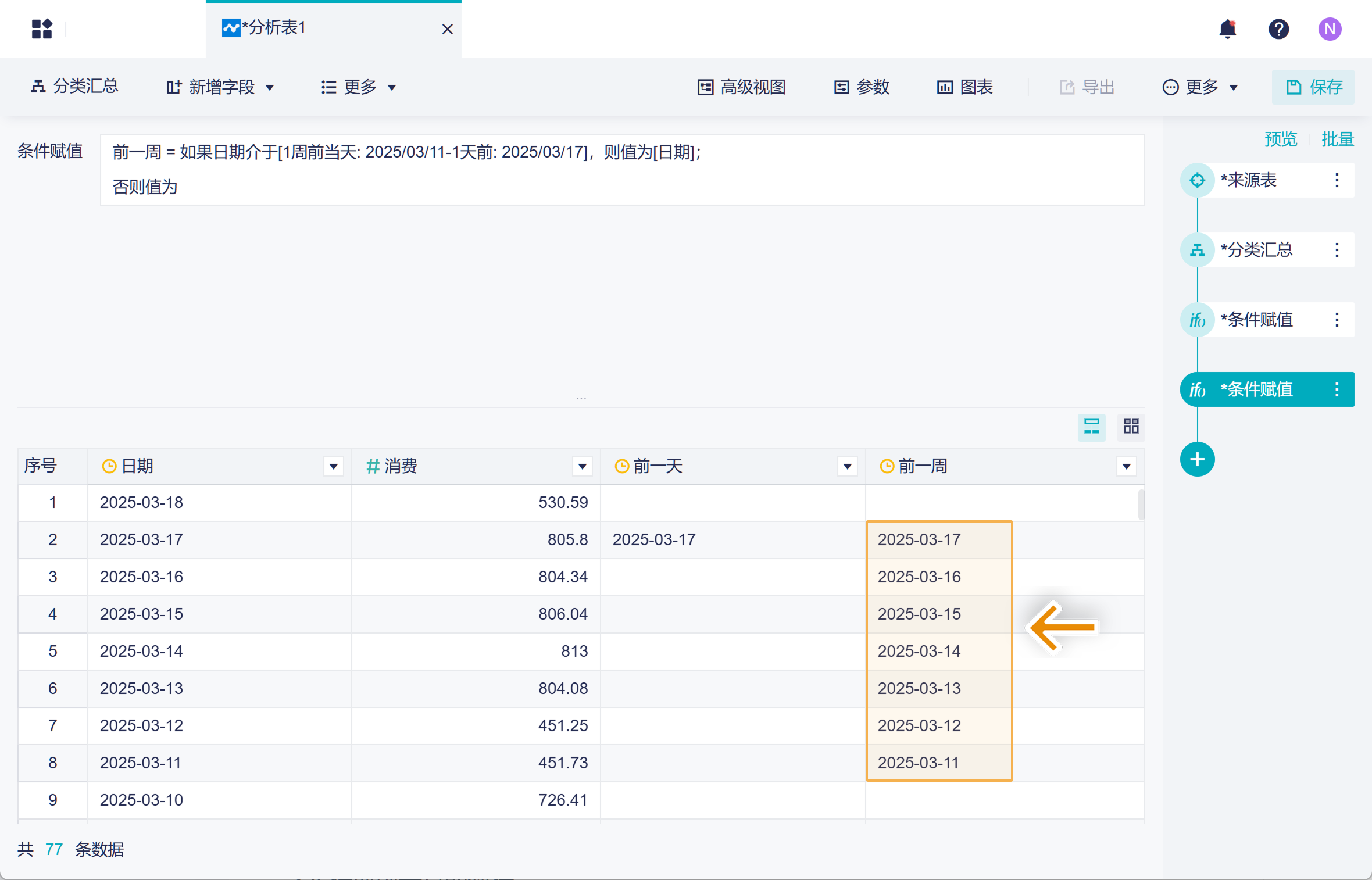Click the table's vertical scrollbar thumb
Viewport: 1372px width, 880px height.
(x=1141, y=505)
